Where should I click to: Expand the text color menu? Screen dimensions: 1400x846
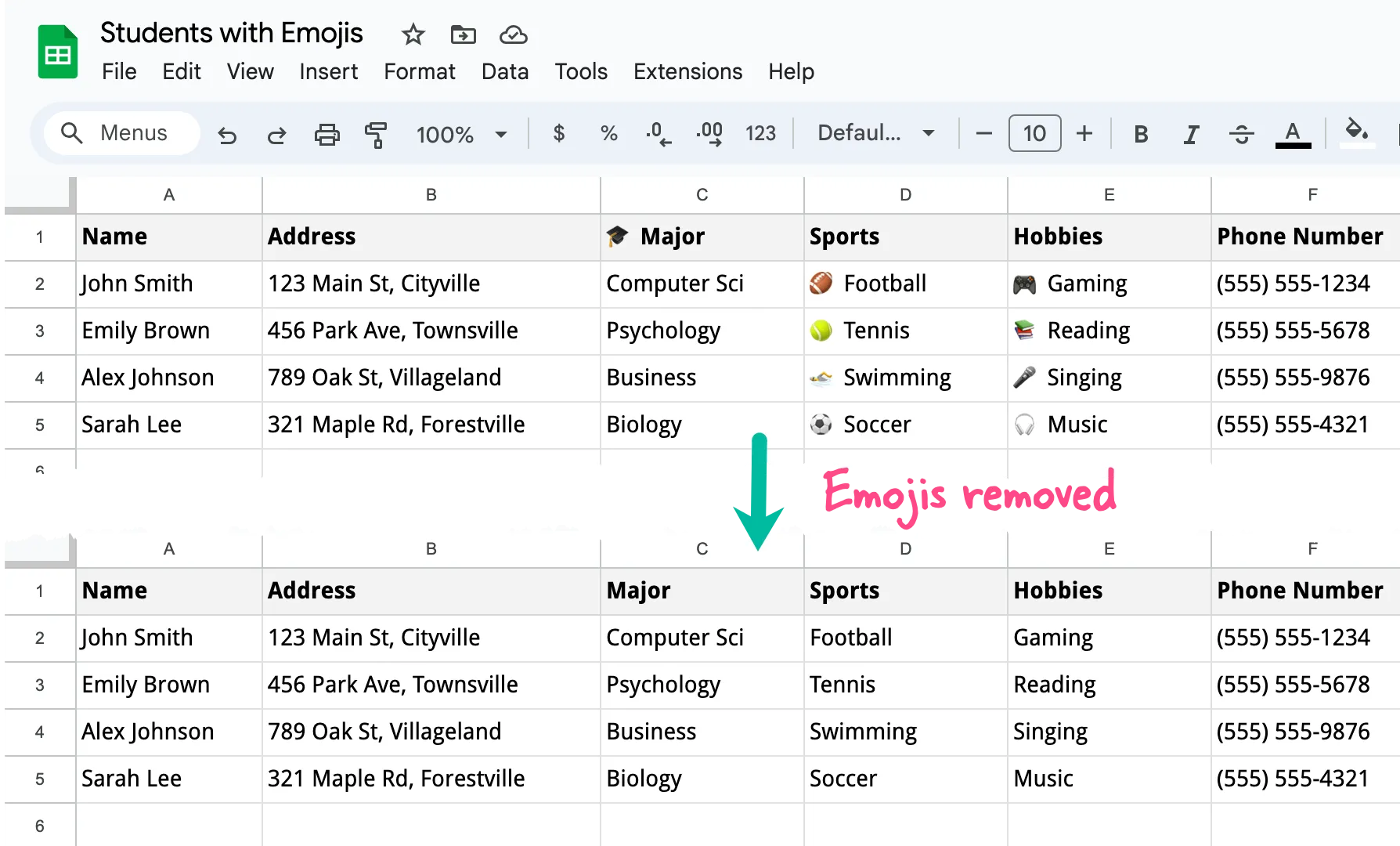(x=1293, y=133)
